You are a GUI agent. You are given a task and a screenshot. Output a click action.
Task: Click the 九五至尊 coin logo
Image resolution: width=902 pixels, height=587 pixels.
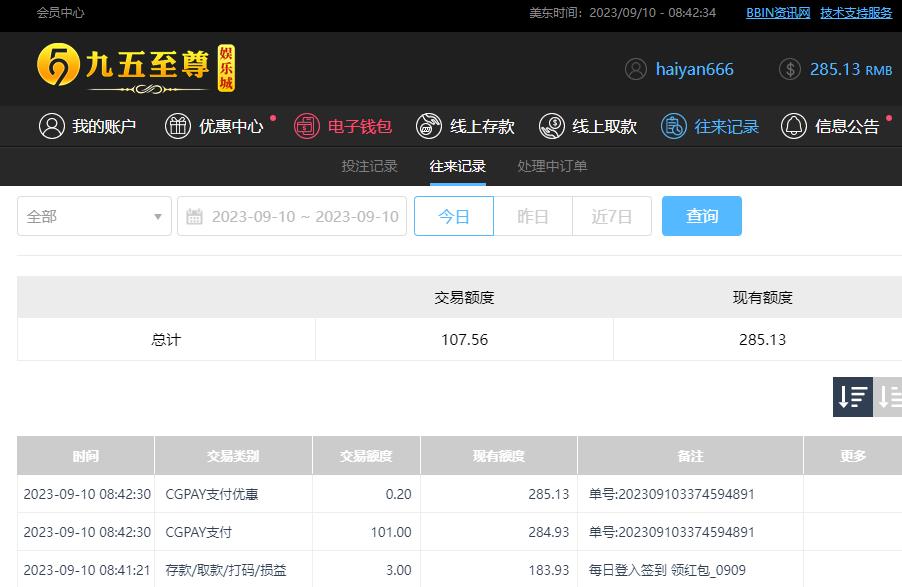(x=58, y=64)
